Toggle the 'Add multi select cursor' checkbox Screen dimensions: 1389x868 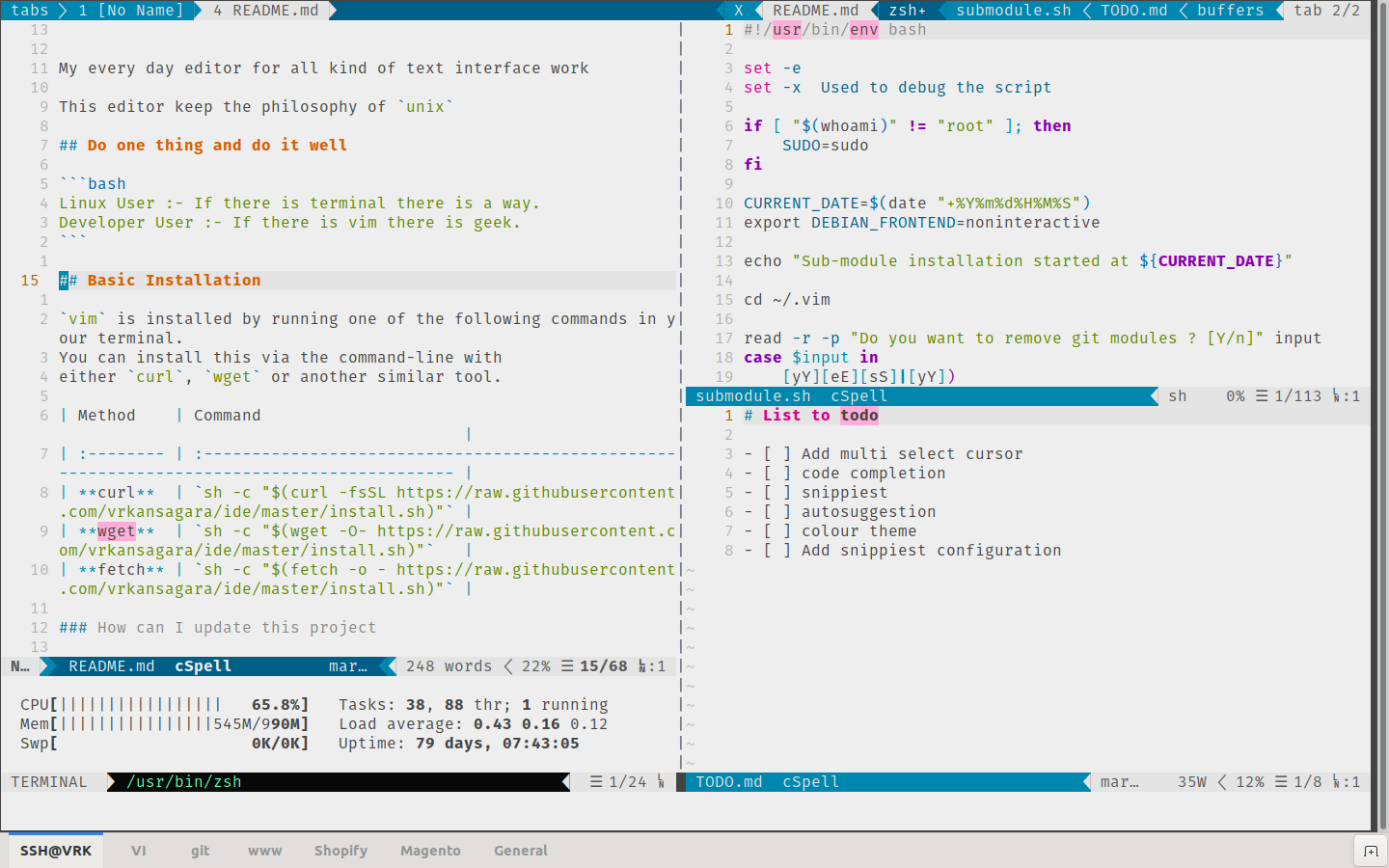pos(776,454)
